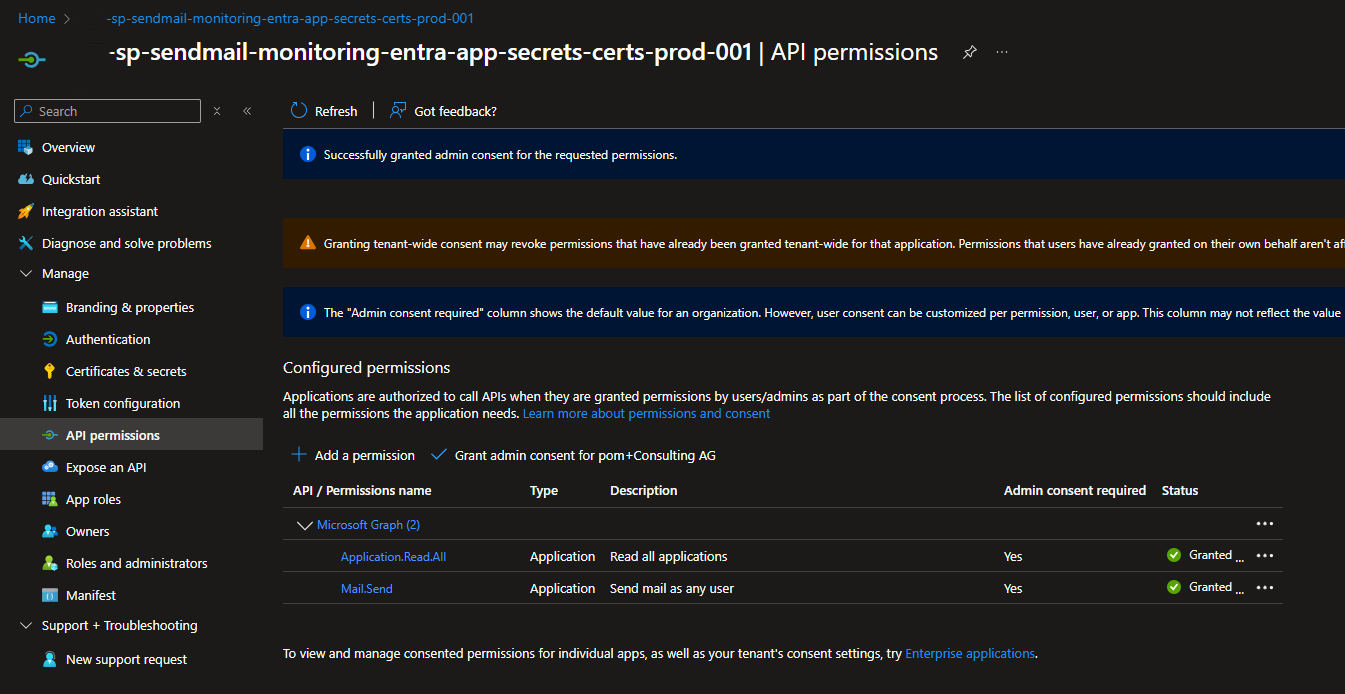
Task: Click the pin icon beside page title
Action: [x=969, y=52]
